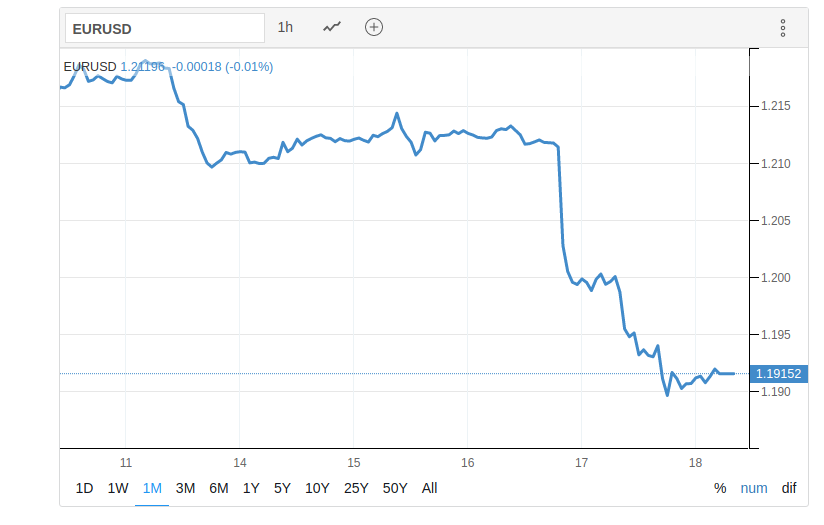The width and height of the screenshot is (824, 525).
Task: Choose the 10Y time range
Action: click(x=317, y=488)
